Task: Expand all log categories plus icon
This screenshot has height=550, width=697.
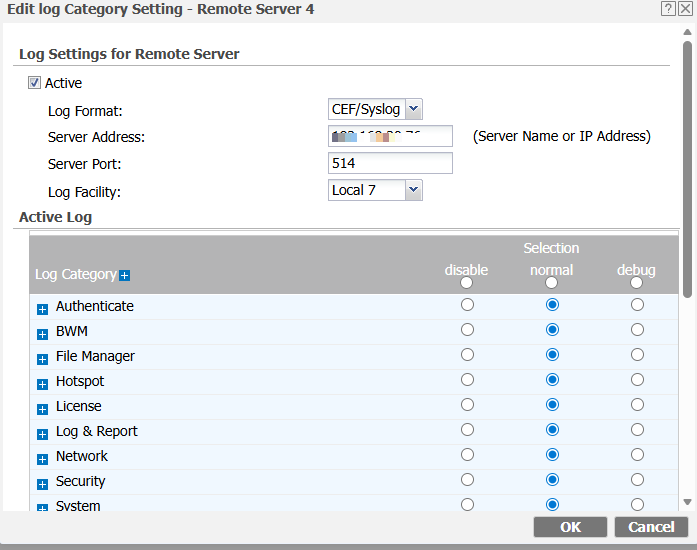Action: 125,275
